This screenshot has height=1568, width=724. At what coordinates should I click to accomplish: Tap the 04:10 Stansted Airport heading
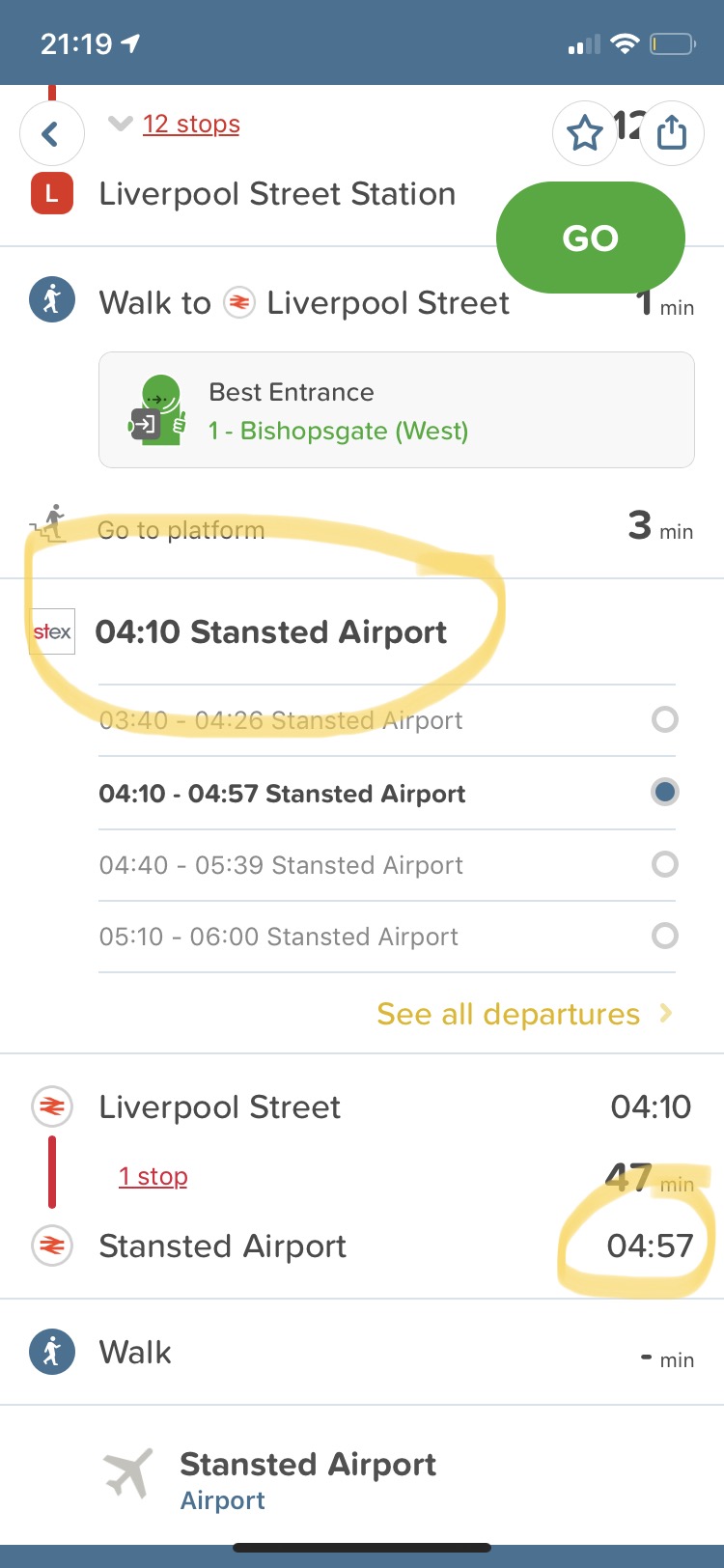[270, 632]
